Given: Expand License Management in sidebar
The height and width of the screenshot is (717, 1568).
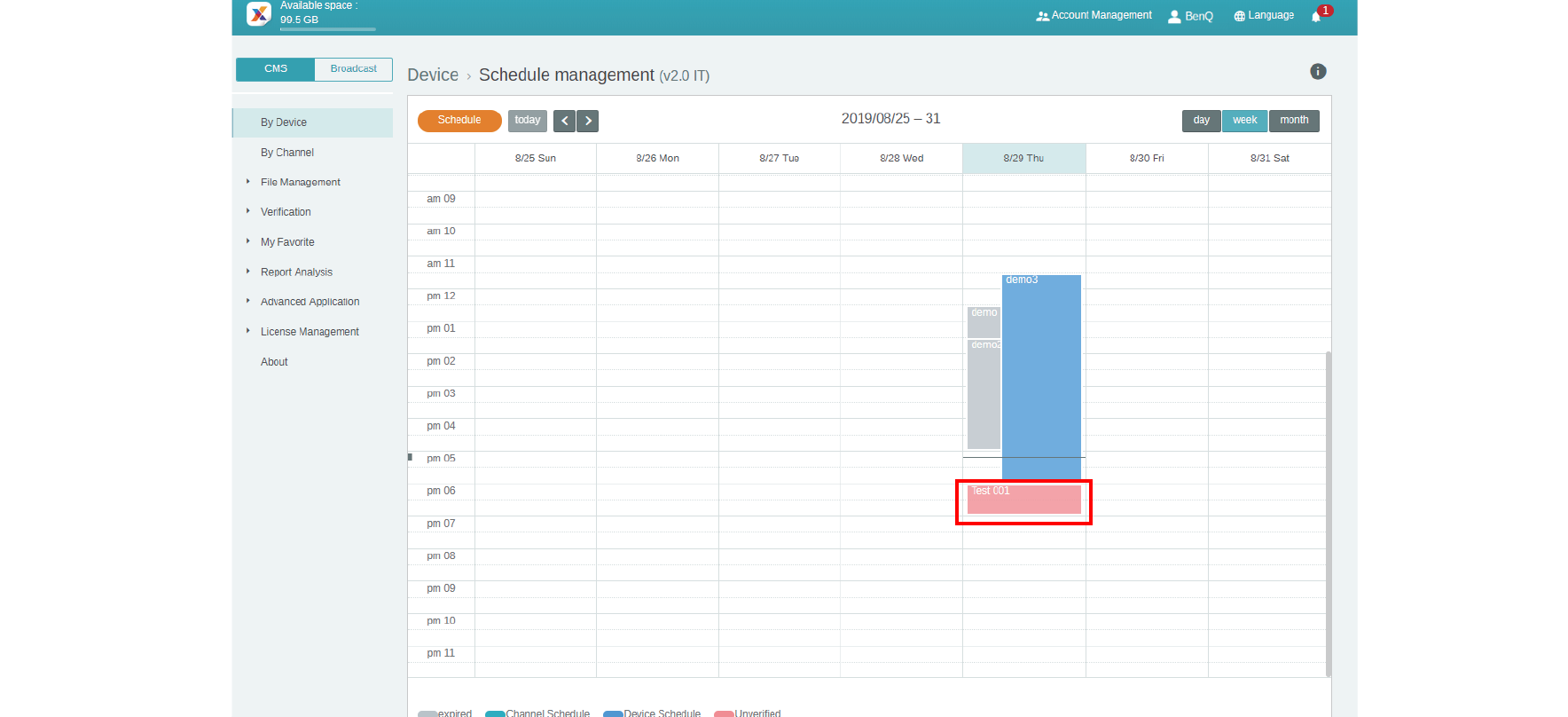Looking at the screenshot, I should click(310, 332).
